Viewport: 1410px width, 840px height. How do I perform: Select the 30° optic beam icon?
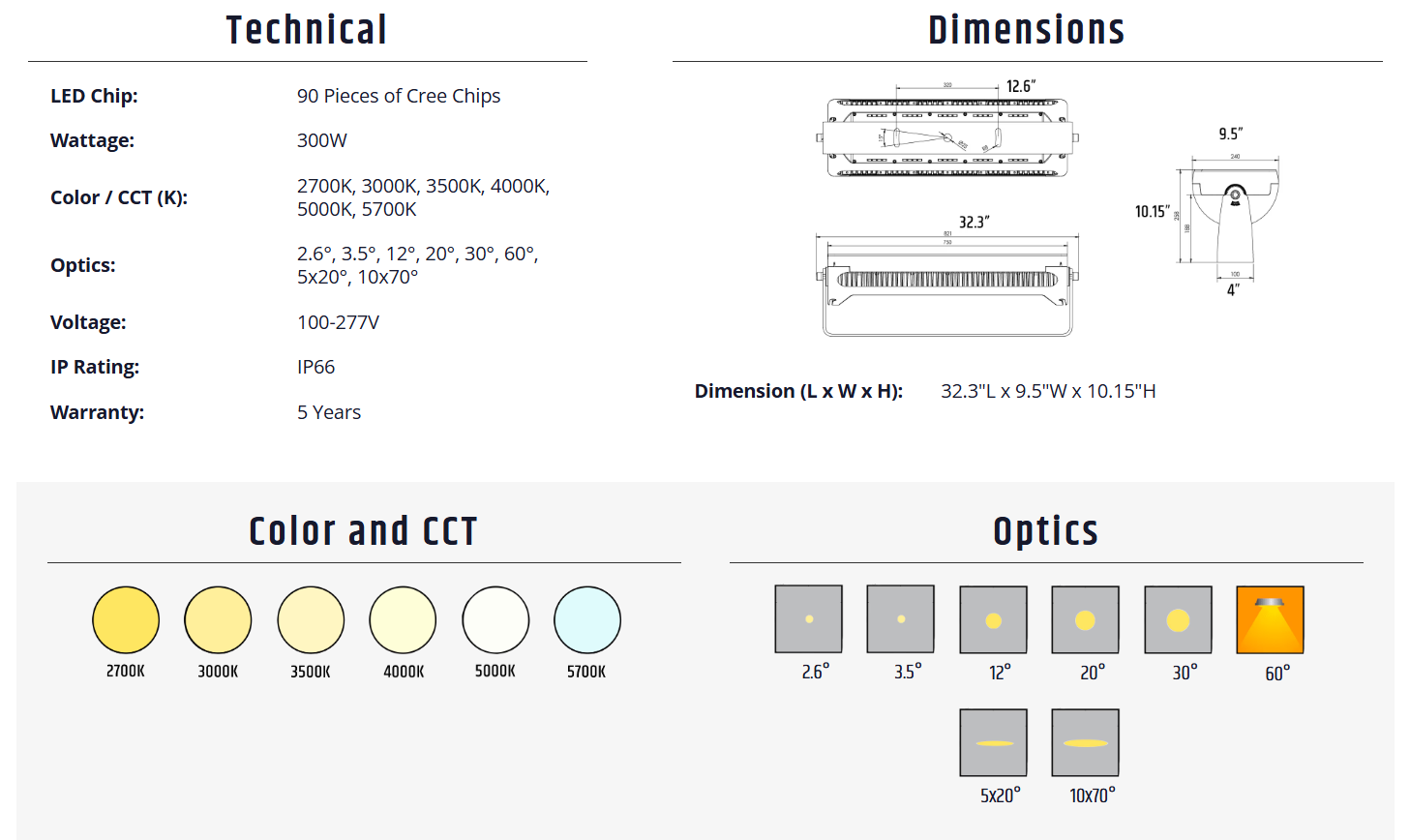point(1178,619)
